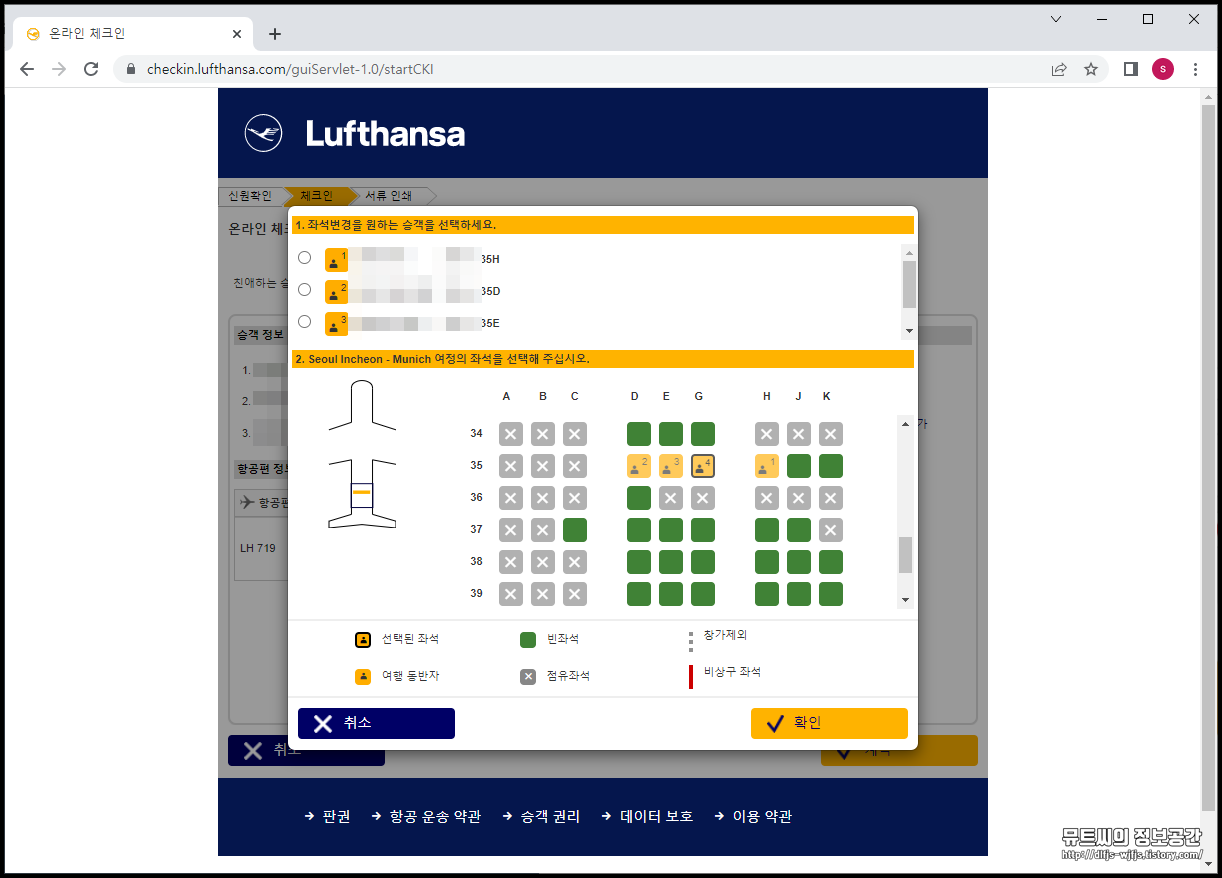Click companion seat 35E marked 3

click(671, 466)
